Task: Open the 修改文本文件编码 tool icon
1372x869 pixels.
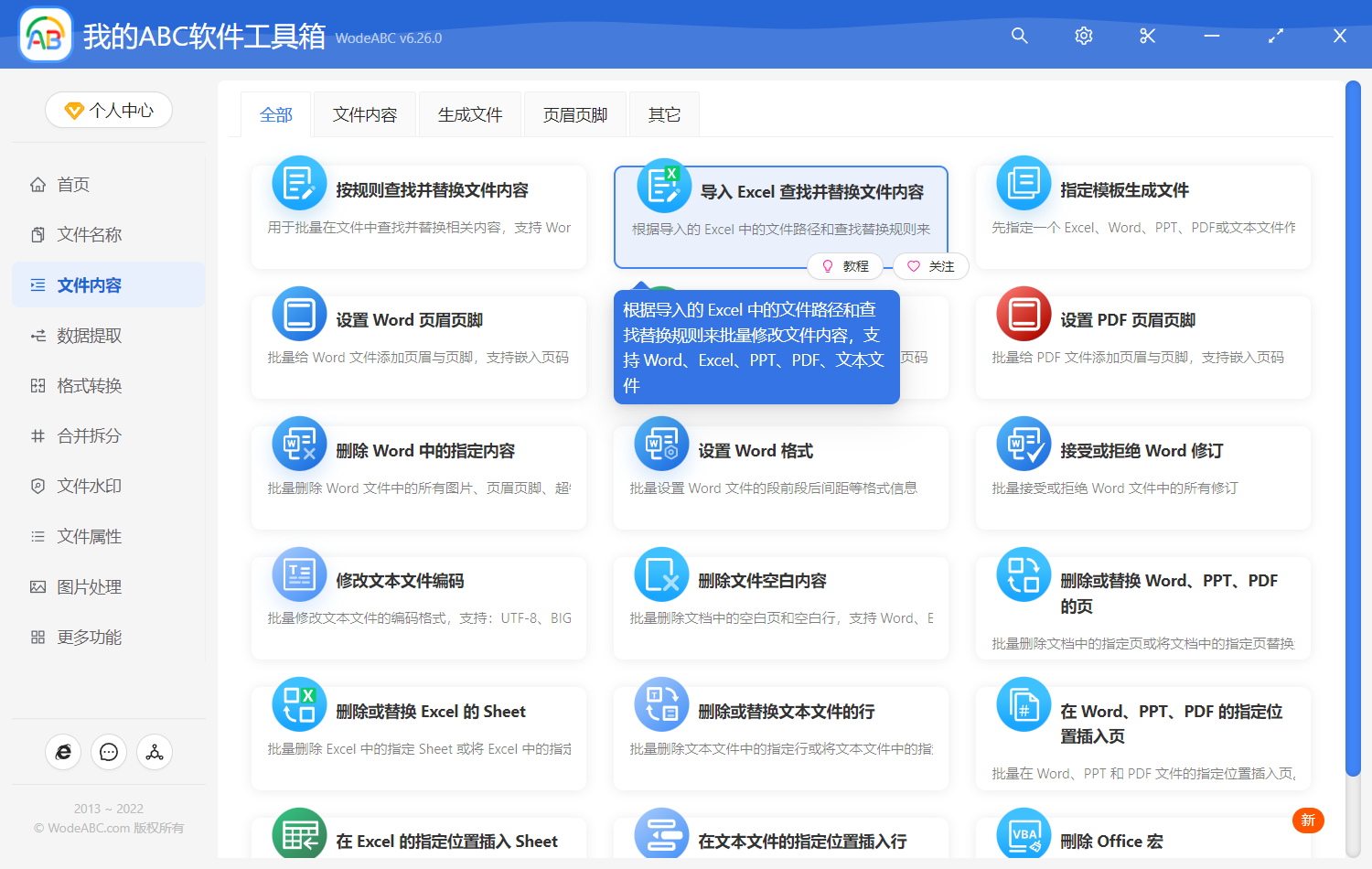Action: (299, 574)
